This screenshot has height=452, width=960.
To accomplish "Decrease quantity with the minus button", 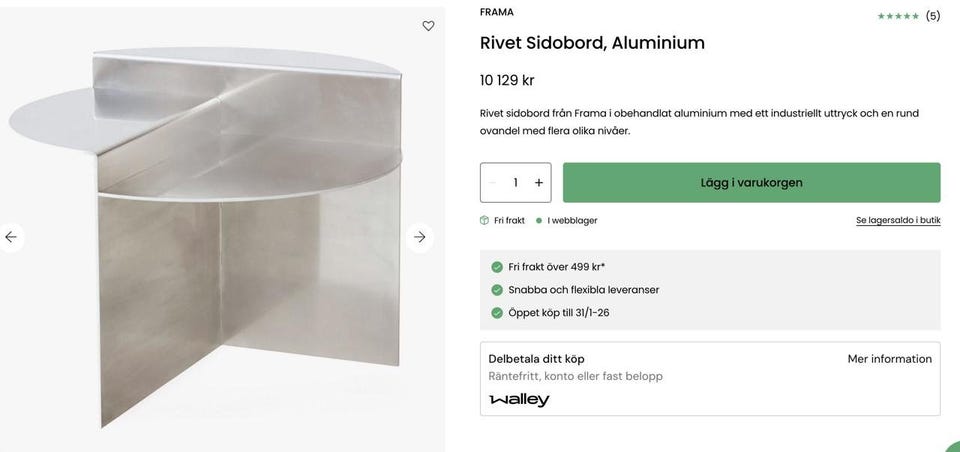I will click(492, 183).
